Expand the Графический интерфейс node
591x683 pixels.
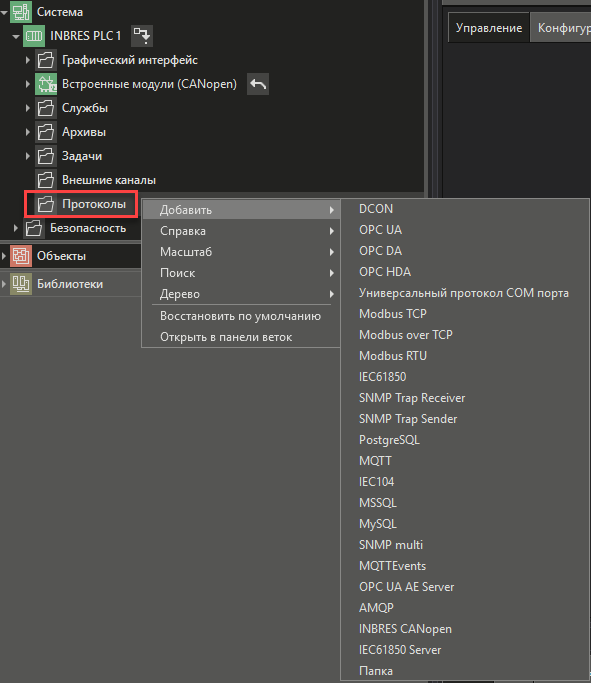28,60
